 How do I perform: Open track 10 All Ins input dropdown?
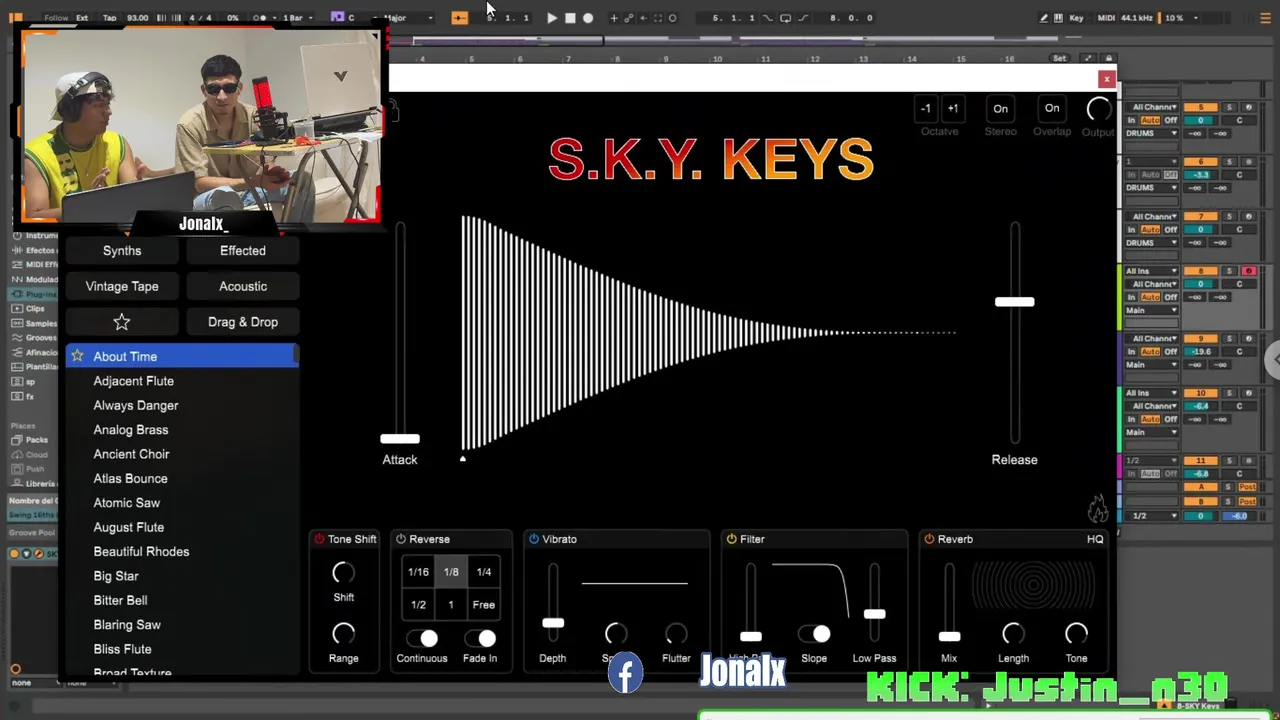pyautogui.click(x=1152, y=393)
